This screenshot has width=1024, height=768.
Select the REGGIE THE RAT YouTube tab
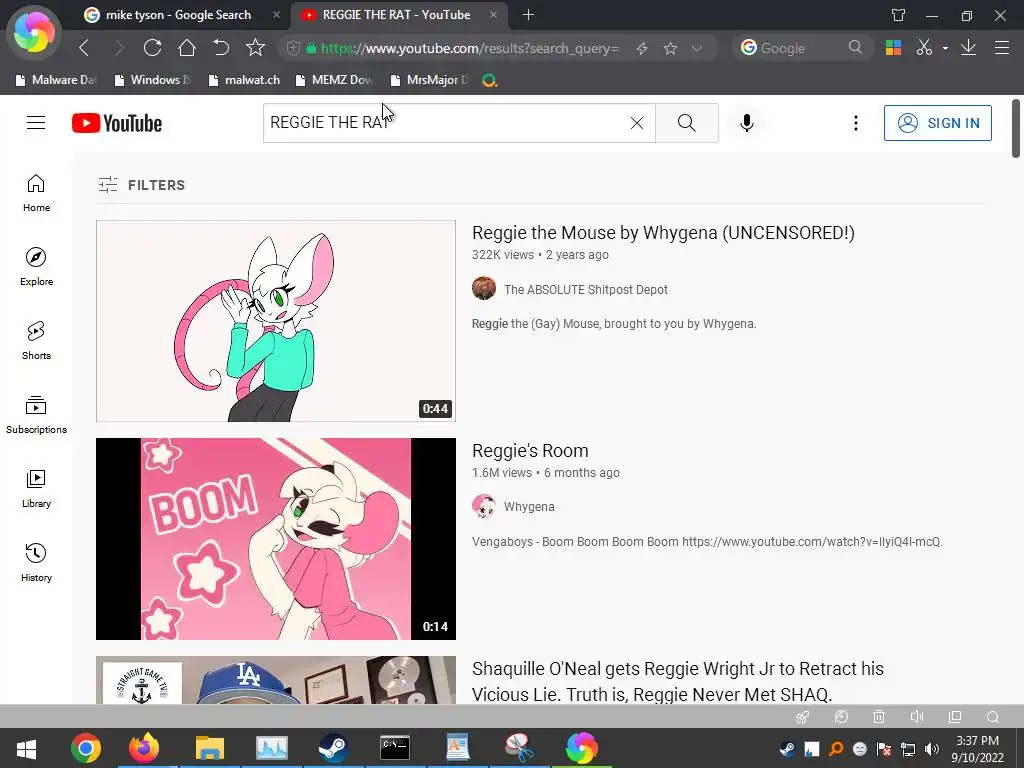(396, 14)
